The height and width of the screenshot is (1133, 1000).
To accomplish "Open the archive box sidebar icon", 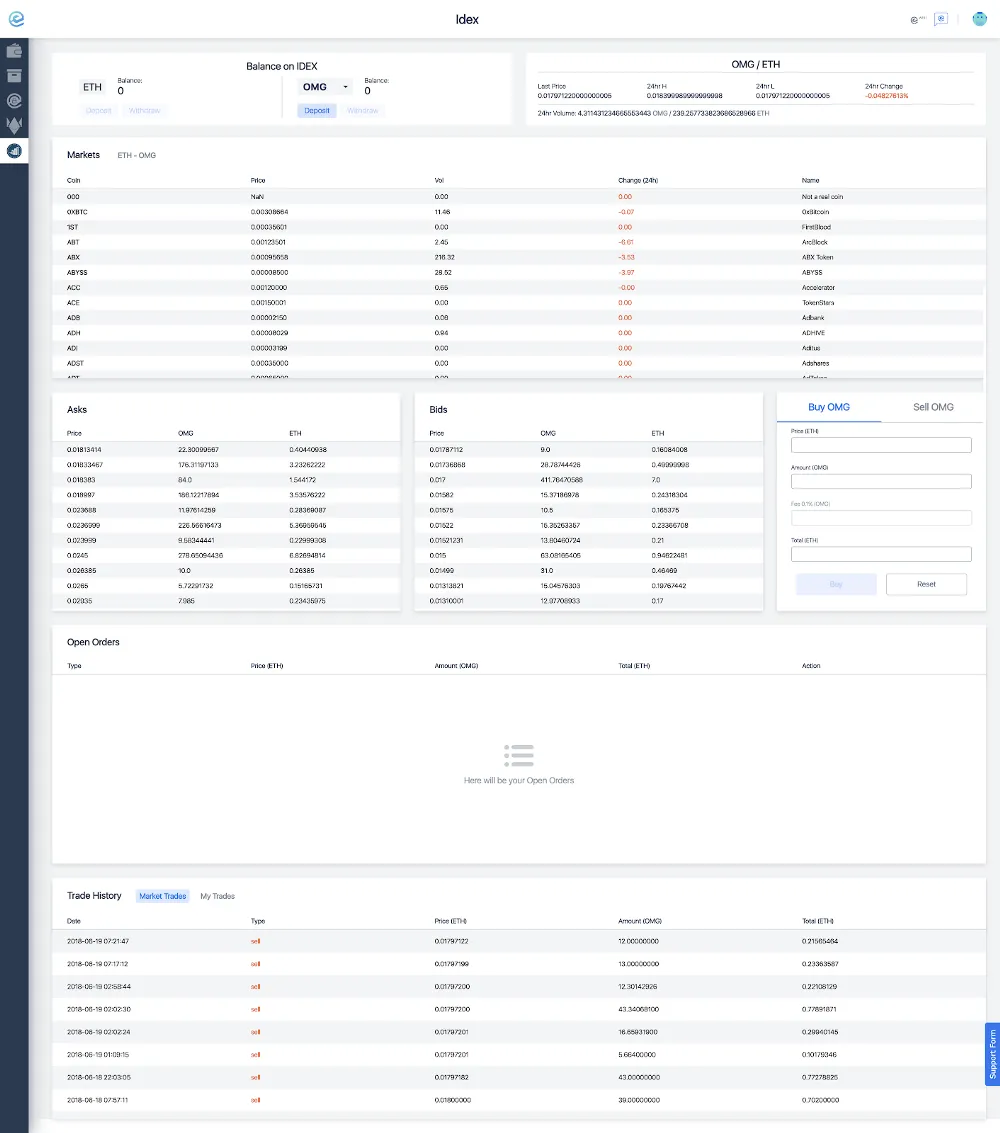I will point(14,75).
